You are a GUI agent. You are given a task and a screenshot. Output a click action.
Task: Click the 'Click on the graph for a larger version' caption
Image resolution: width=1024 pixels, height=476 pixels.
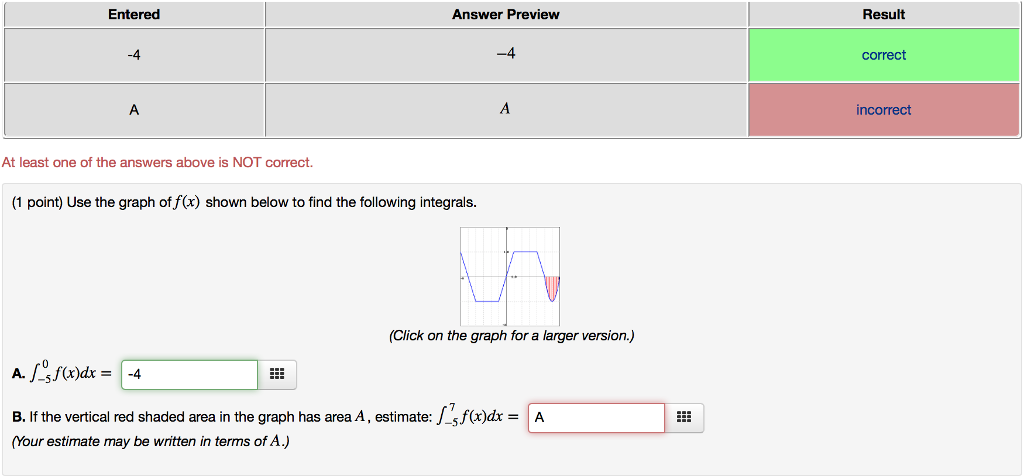pyautogui.click(x=511, y=336)
